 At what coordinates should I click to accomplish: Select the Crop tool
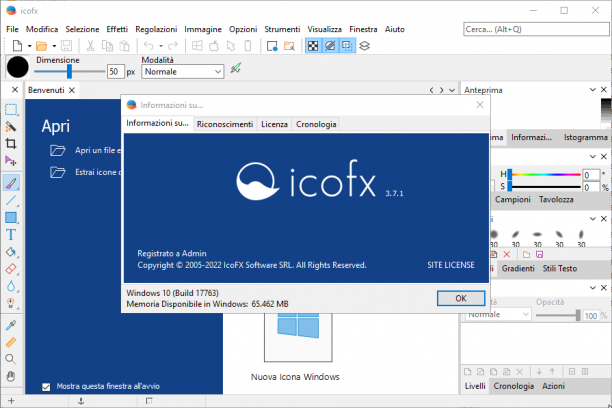11,143
